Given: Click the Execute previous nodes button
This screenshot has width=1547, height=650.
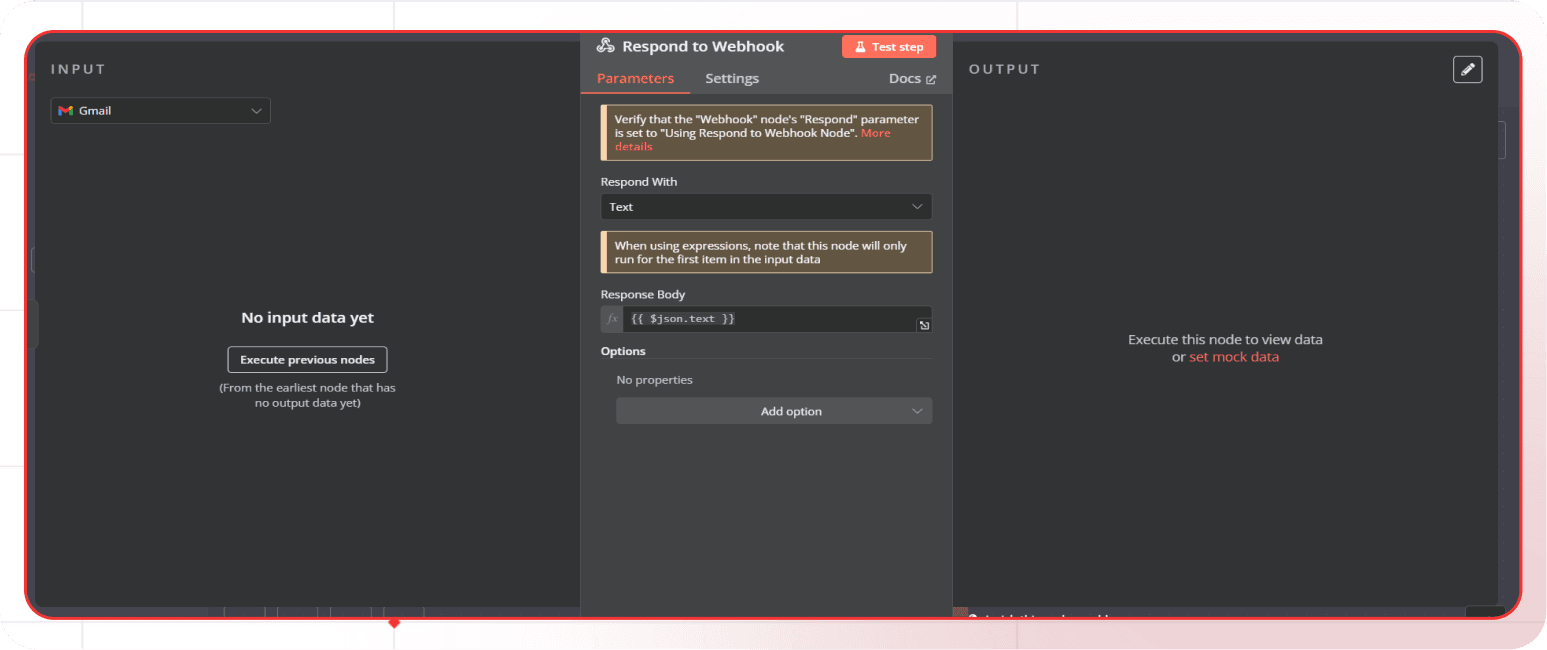Looking at the screenshot, I should (307, 359).
